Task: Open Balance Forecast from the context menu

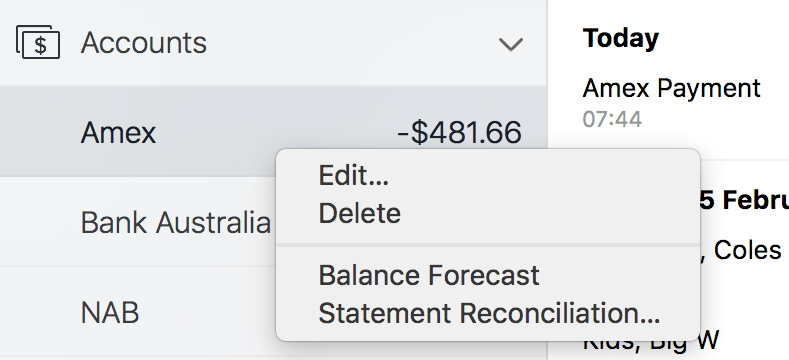Action: [429, 275]
